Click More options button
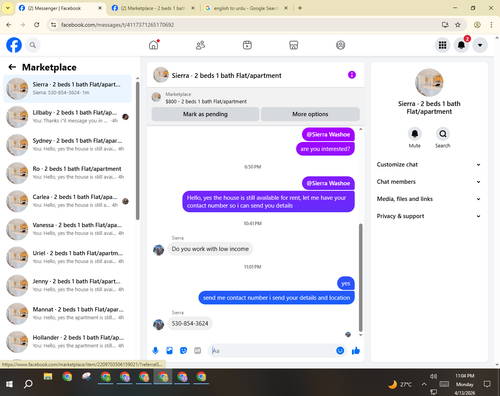Screen dimensions: 500x396 [x=310, y=114]
